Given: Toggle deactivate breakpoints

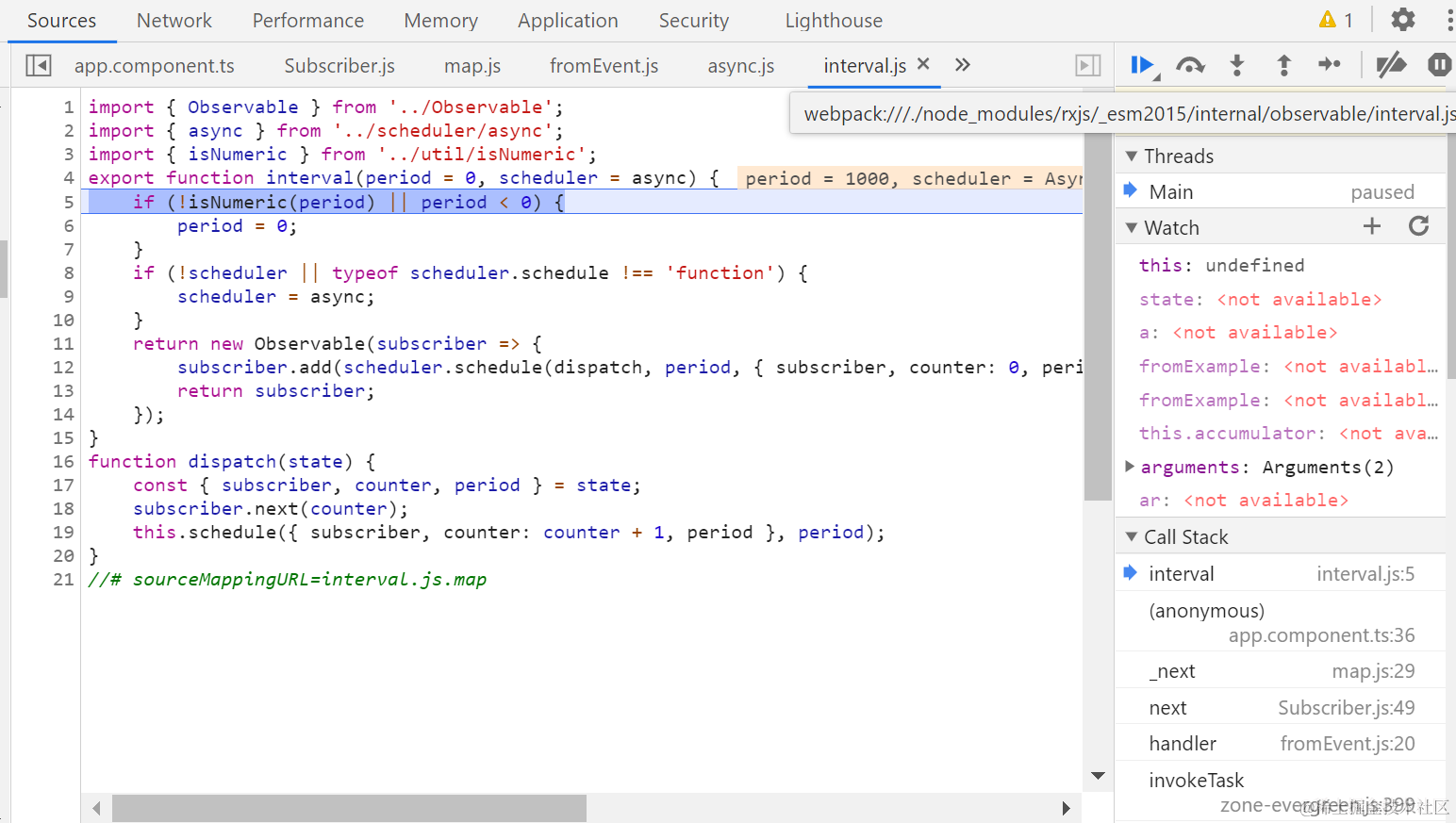Looking at the screenshot, I should 1391,65.
